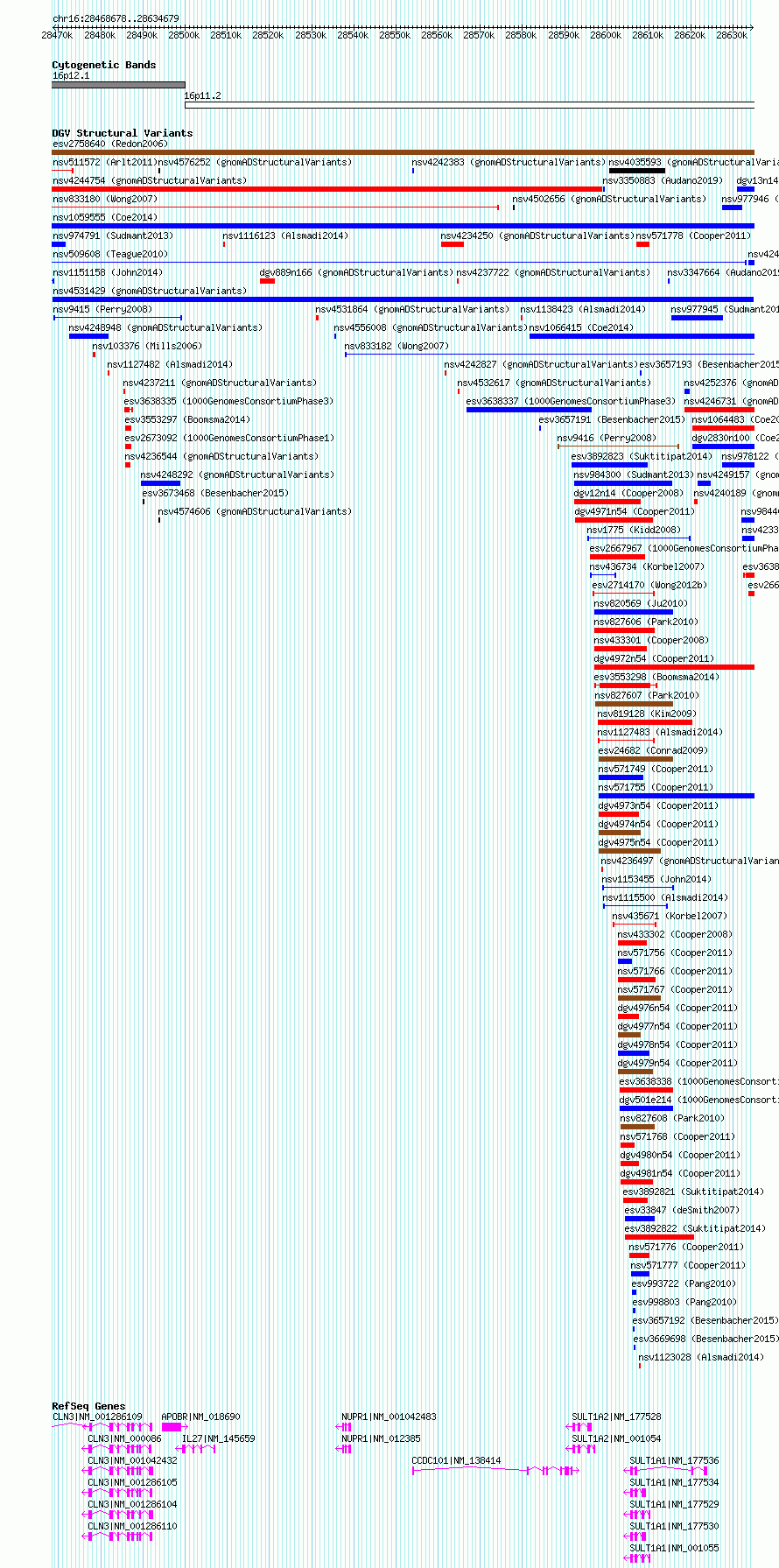Viewport: 779px width, 1568px height.
Task: Click the blue bar under esv3638337
Action: click(529, 410)
